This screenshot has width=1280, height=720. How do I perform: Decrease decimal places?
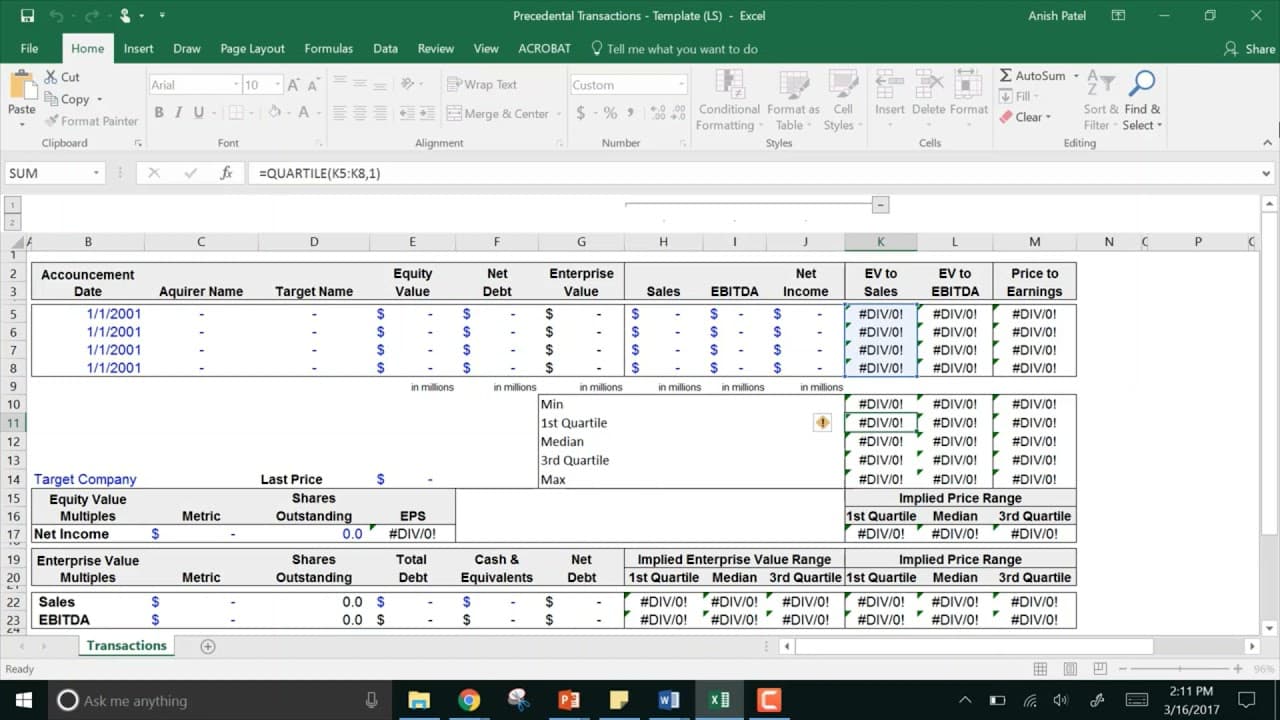pyautogui.click(x=681, y=114)
